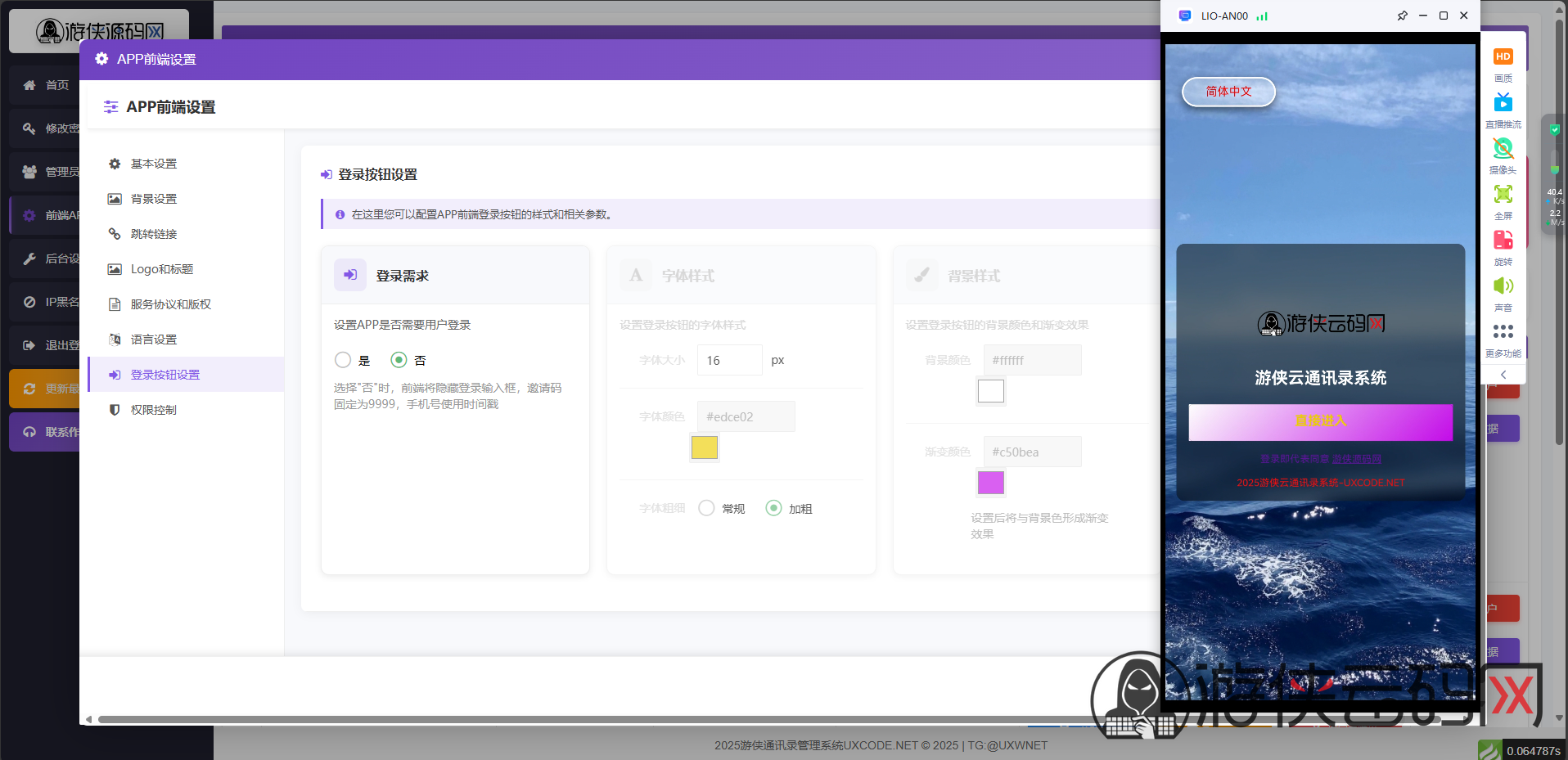Click the signal strength icon in LIO-AN00 title

1262,16
